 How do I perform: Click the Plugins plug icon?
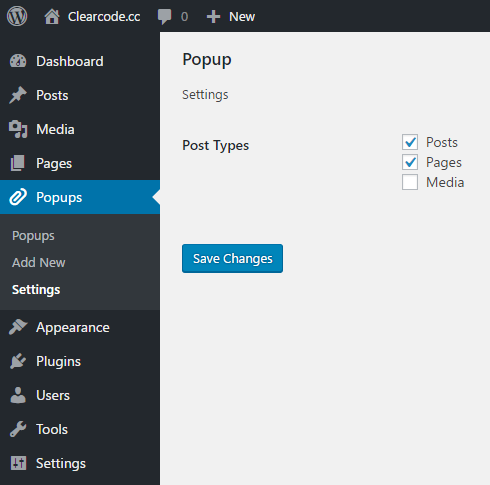[18, 361]
